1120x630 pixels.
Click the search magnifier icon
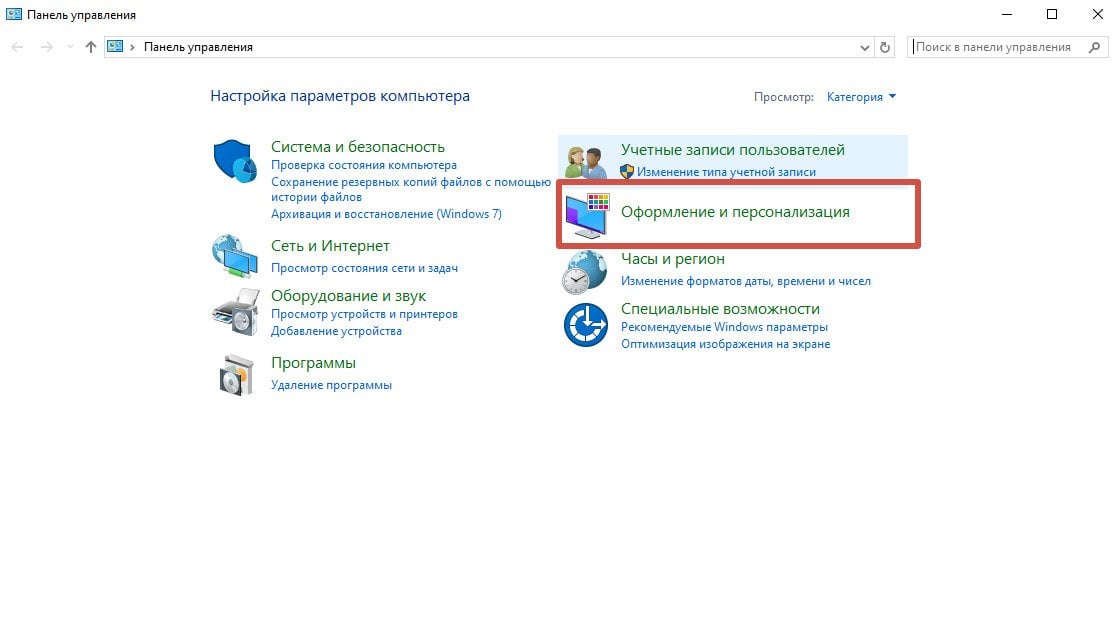click(1094, 47)
